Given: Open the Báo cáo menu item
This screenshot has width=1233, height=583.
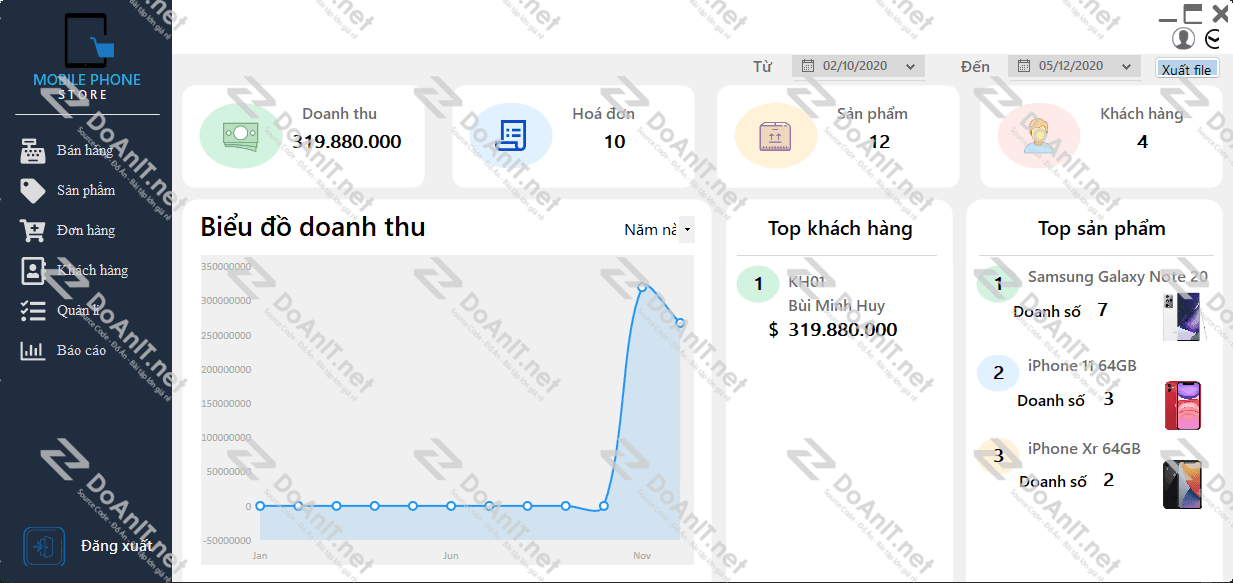Looking at the screenshot, I should pyautogui.click(x=81, y=351).
